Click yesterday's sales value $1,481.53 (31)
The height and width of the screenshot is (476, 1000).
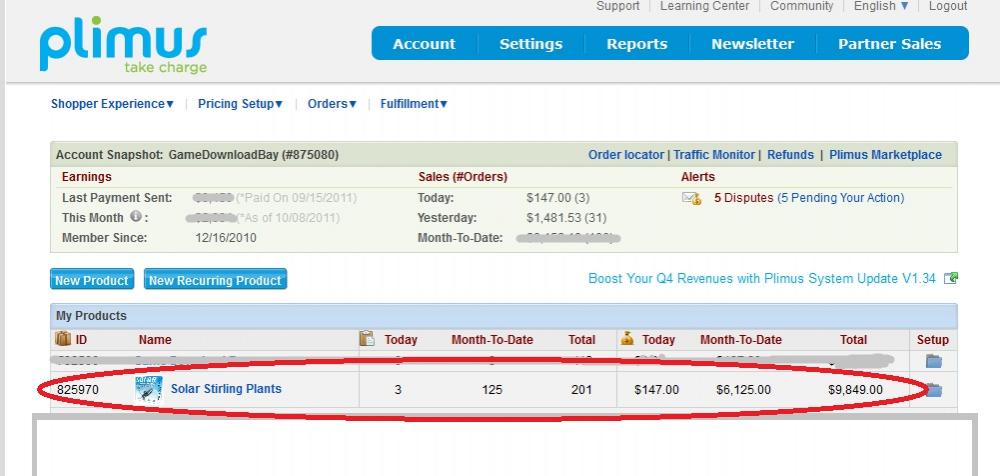tap(566, 218)
